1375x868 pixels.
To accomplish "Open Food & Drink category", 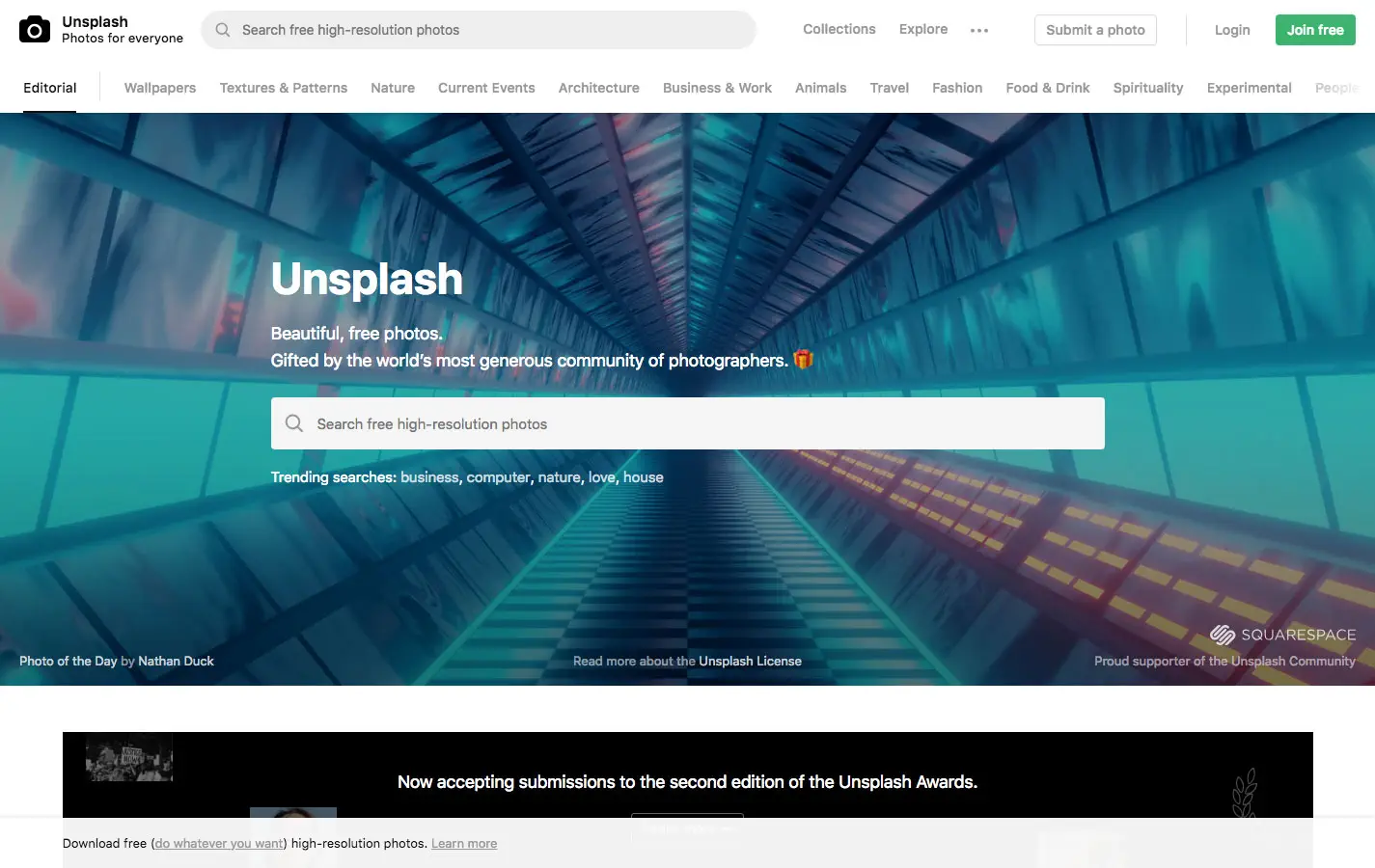I will tap(1048, 88).
